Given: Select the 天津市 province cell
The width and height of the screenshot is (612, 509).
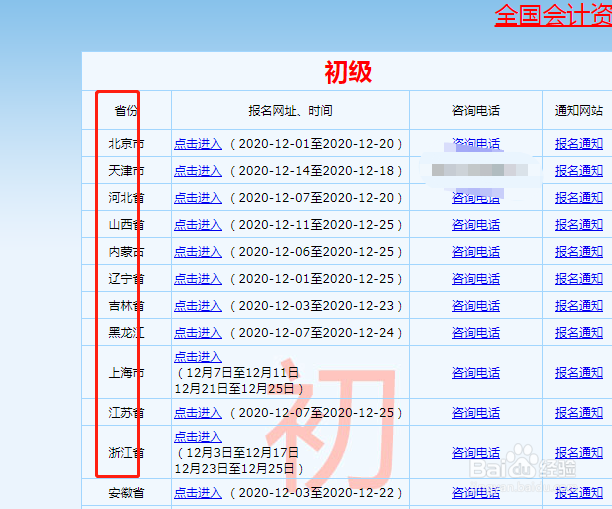Looking at the screenshot, I should (x=126, y=171).
